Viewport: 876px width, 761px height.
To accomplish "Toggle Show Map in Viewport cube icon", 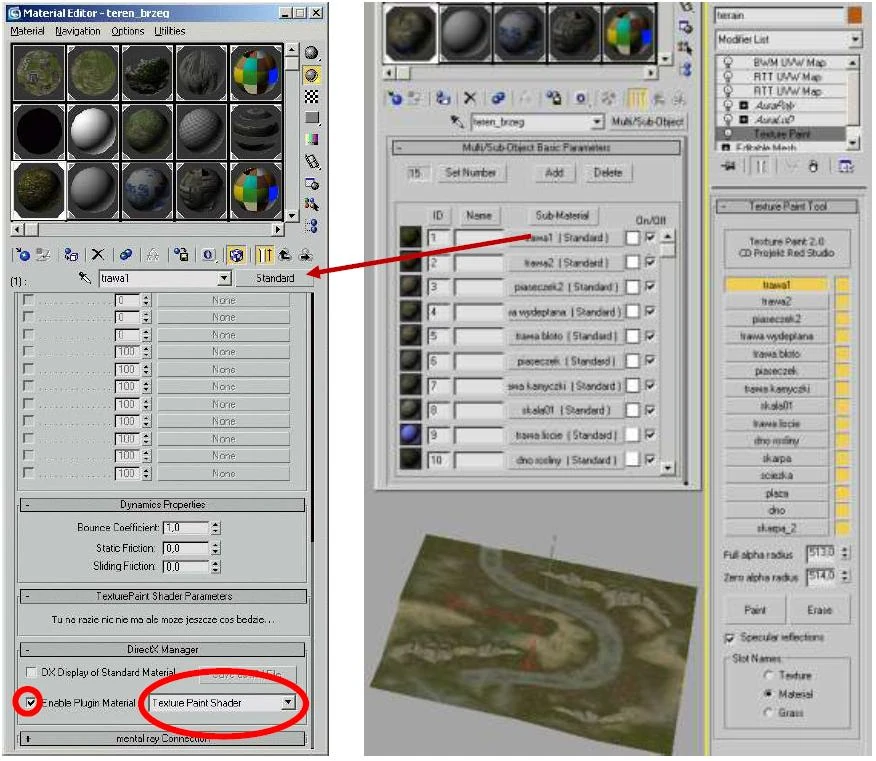I will click(236, 255).
